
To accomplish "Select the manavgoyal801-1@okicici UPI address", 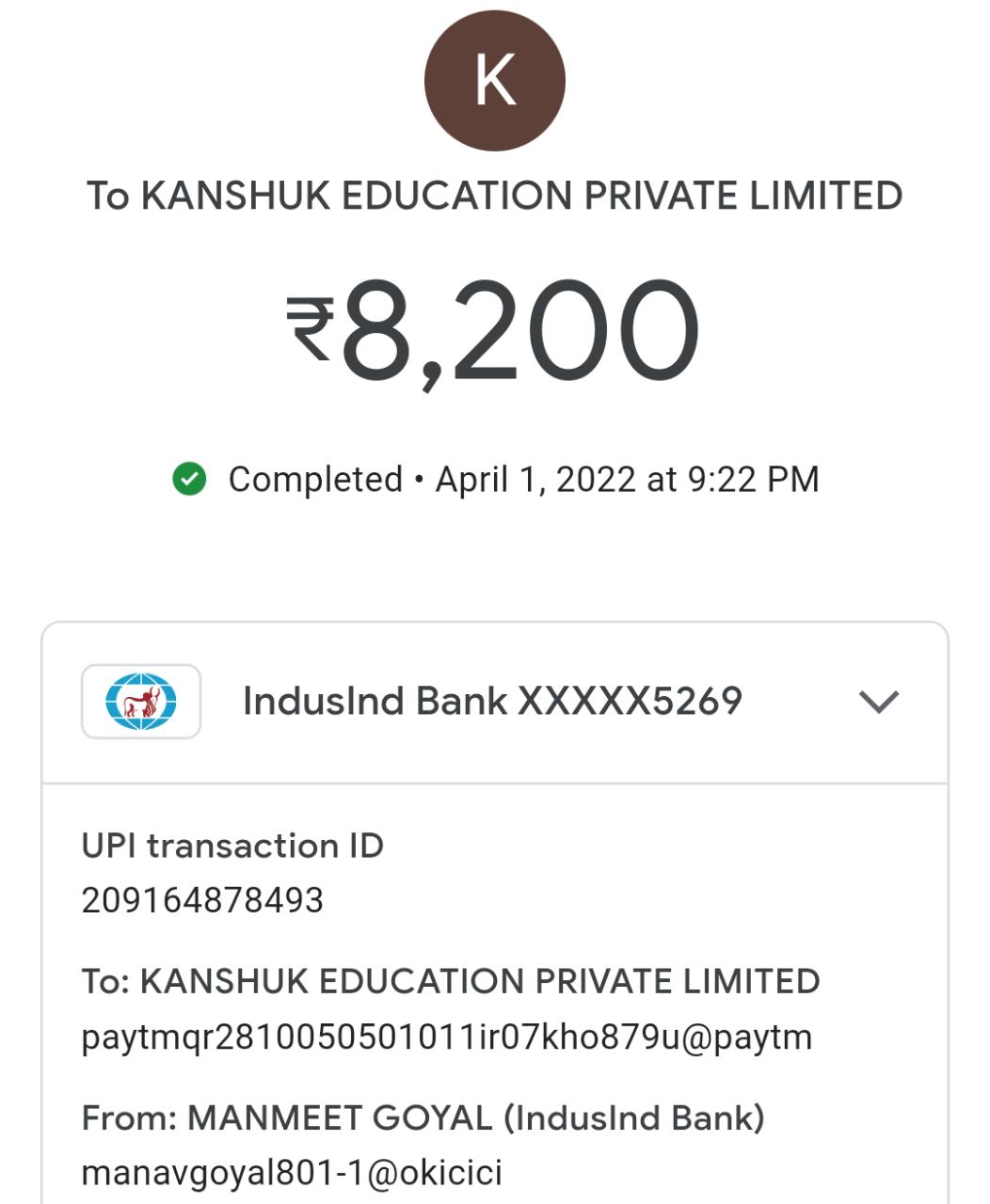I will (292, 1173).
